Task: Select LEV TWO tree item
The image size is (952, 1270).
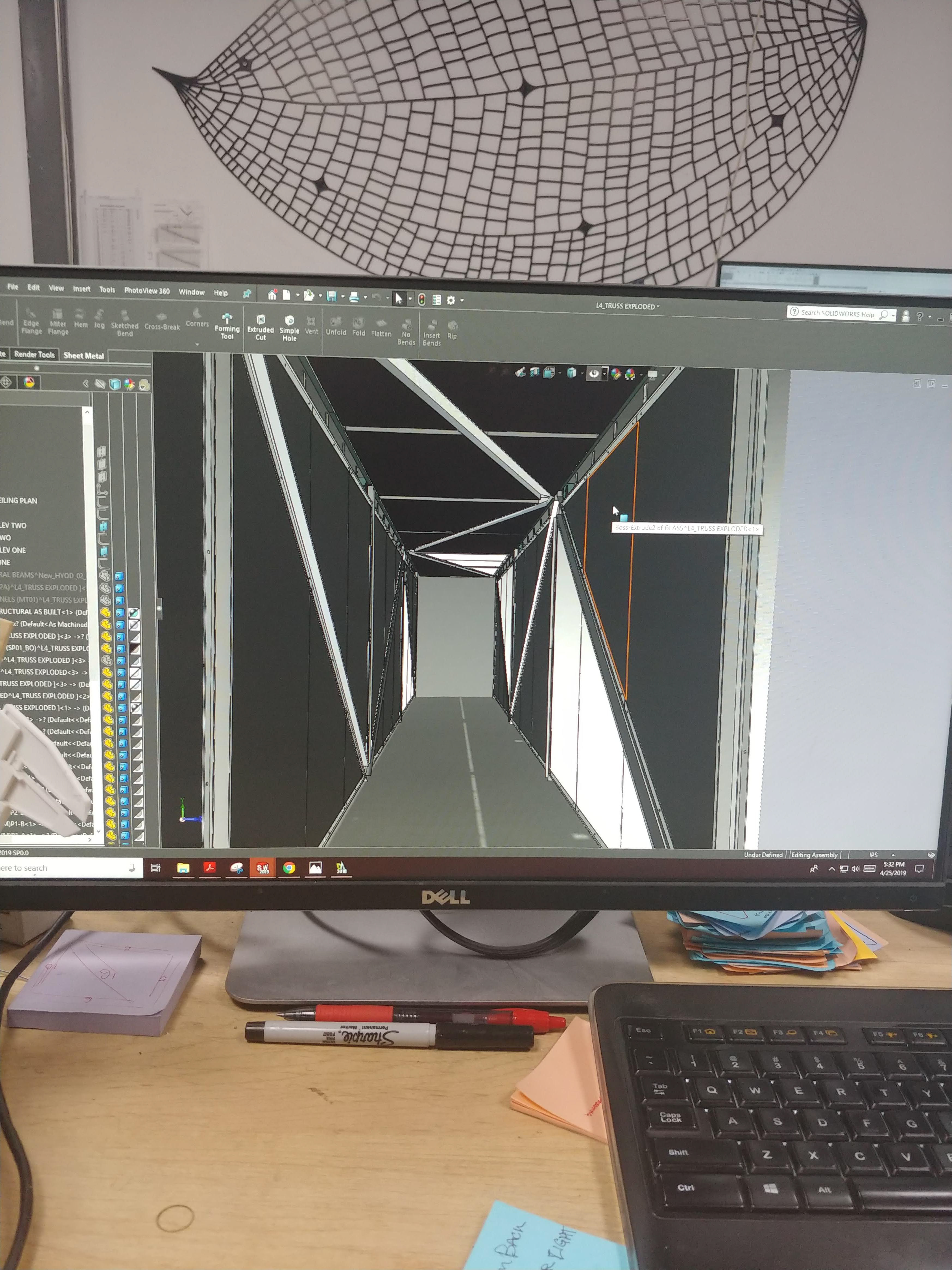Action: coord(13,525)
